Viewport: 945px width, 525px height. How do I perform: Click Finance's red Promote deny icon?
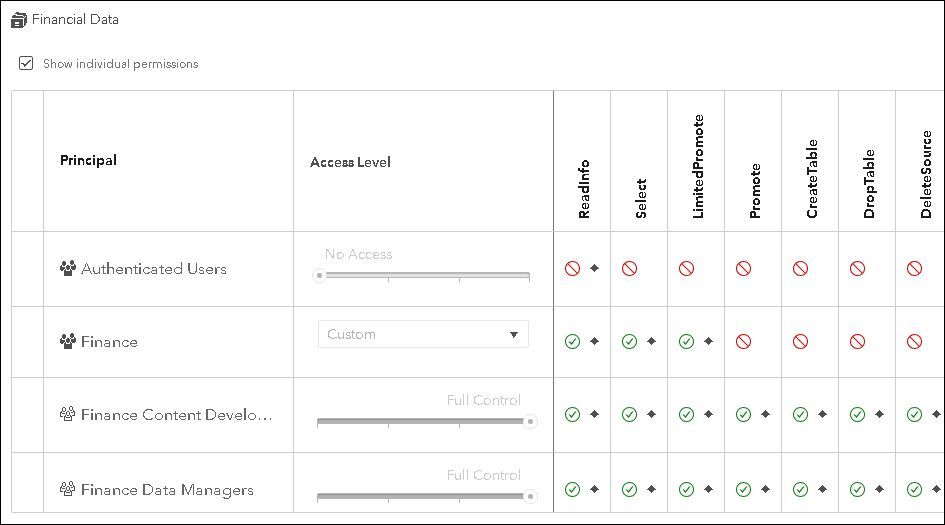click(743, 342)
